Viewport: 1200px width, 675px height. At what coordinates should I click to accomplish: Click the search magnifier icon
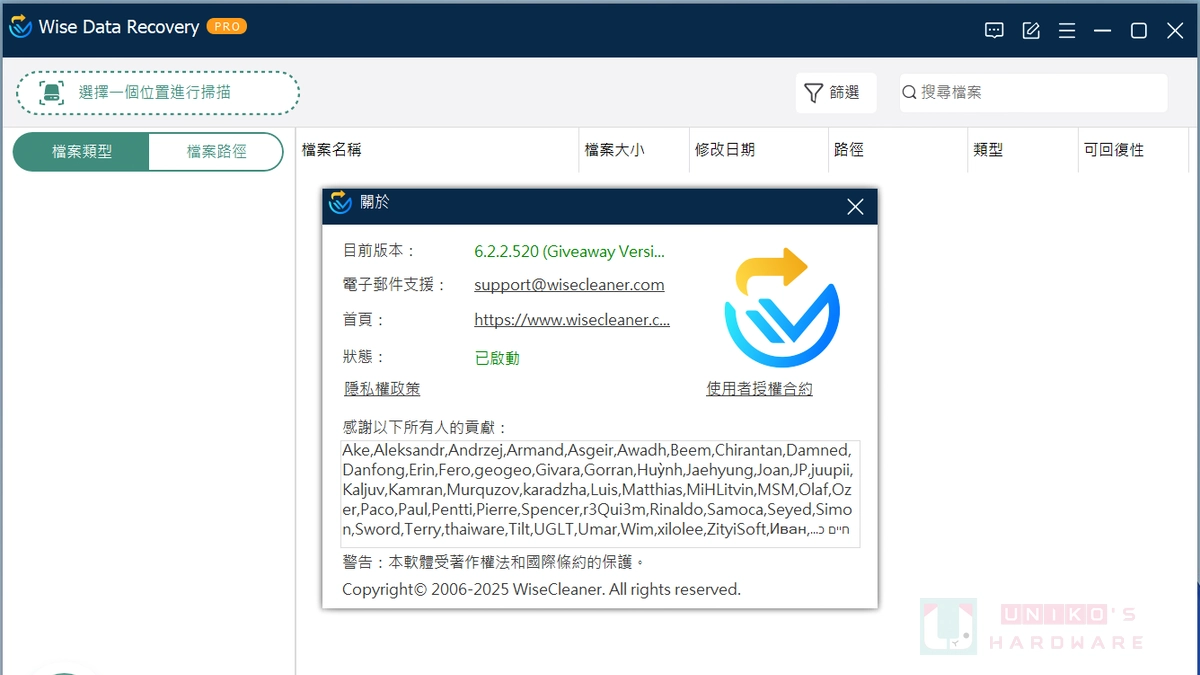(x=909, y=92)
